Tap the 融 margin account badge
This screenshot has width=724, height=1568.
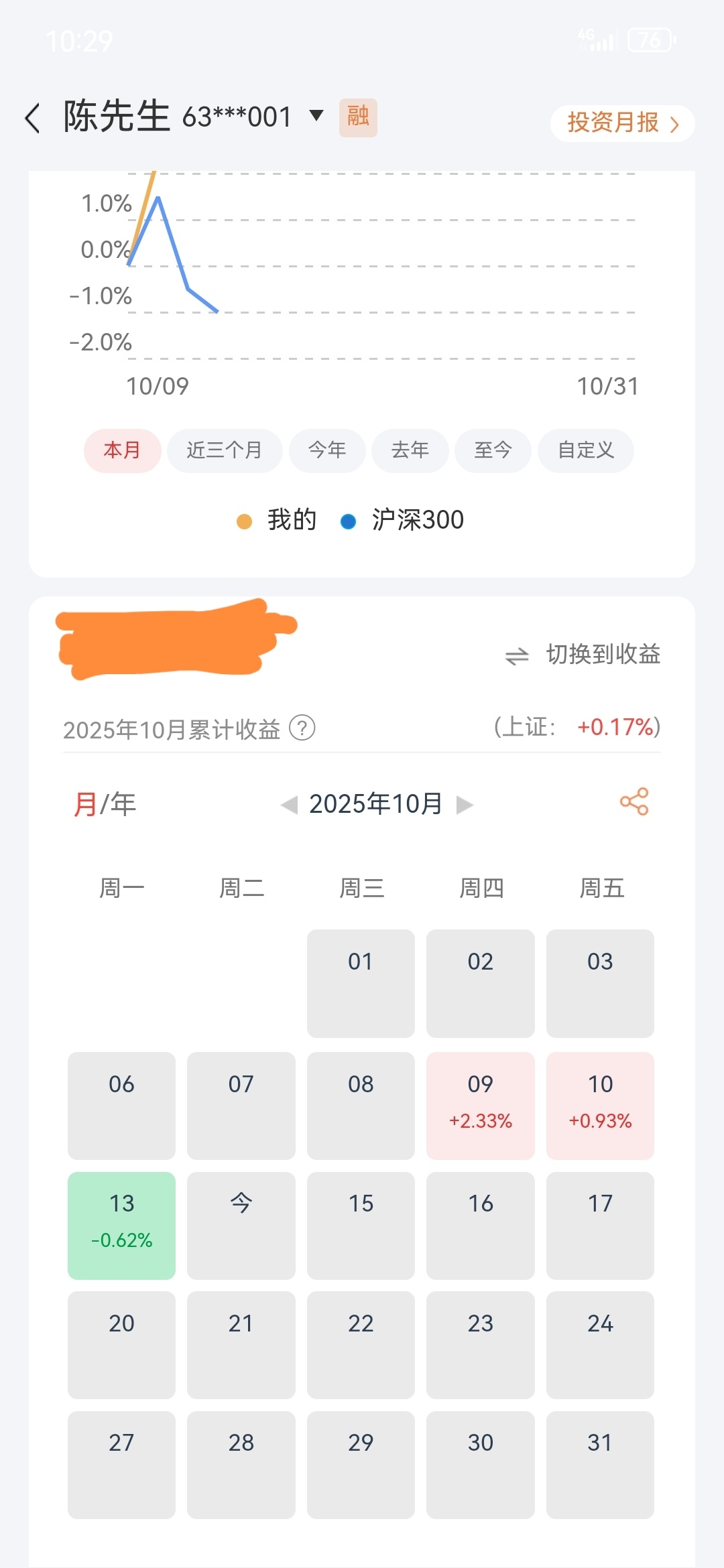click(x=358, y=117)
